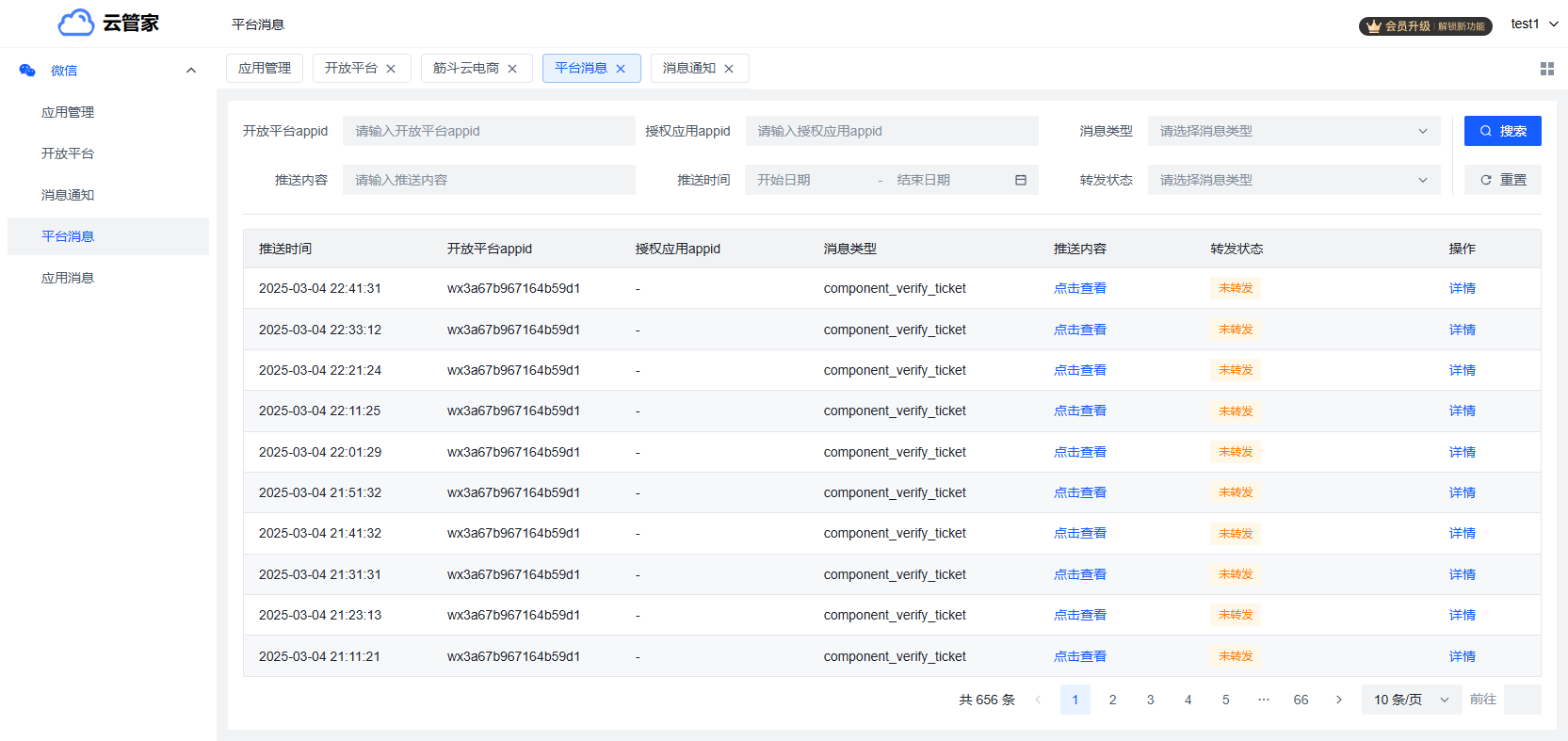Click the 结束日期 field

[x=946, y=180]
